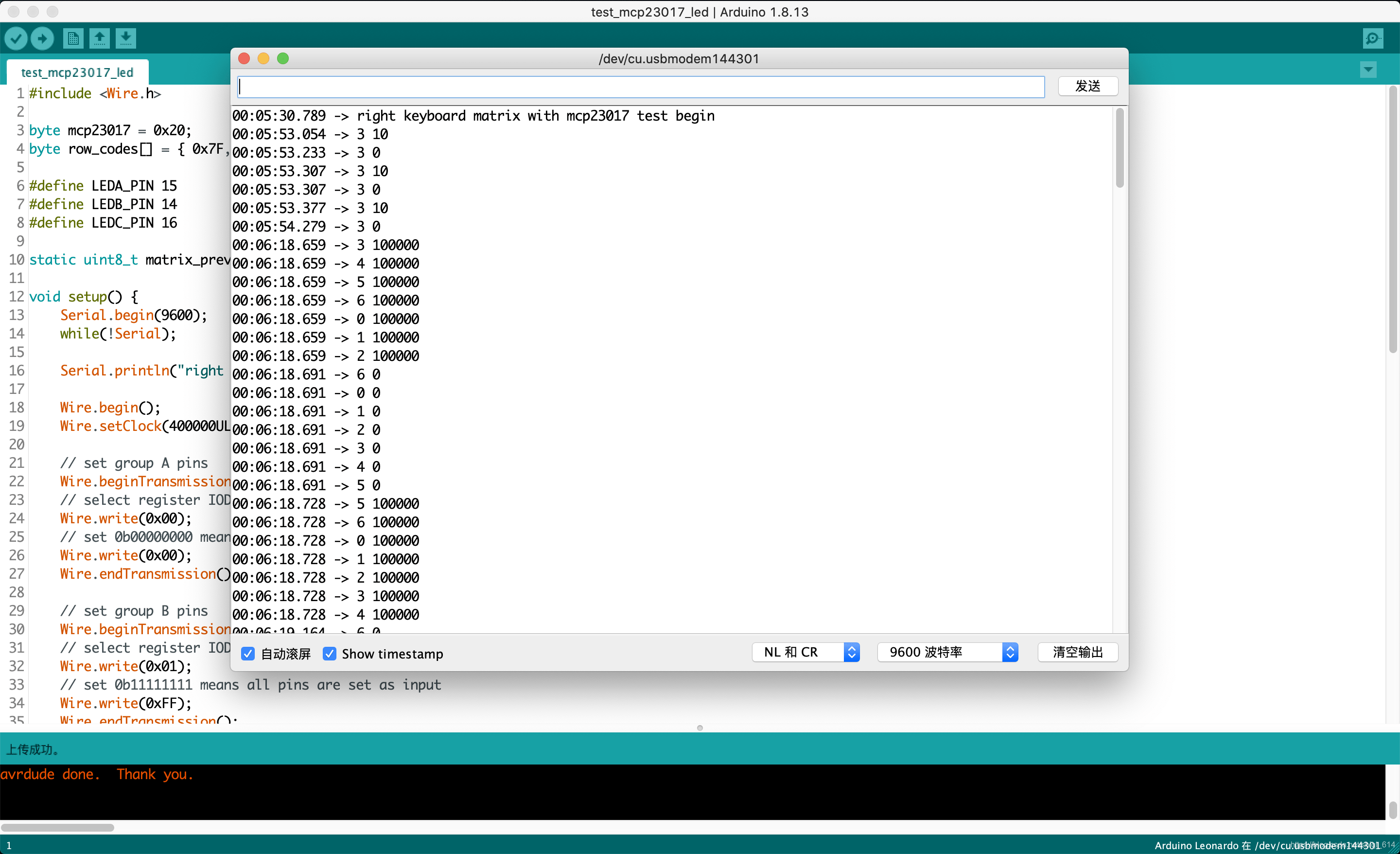The width and height of the screenshot is (1400, 854).
Task: Open the 9600 波特率 baud rate dropdown
Action: 948,652
